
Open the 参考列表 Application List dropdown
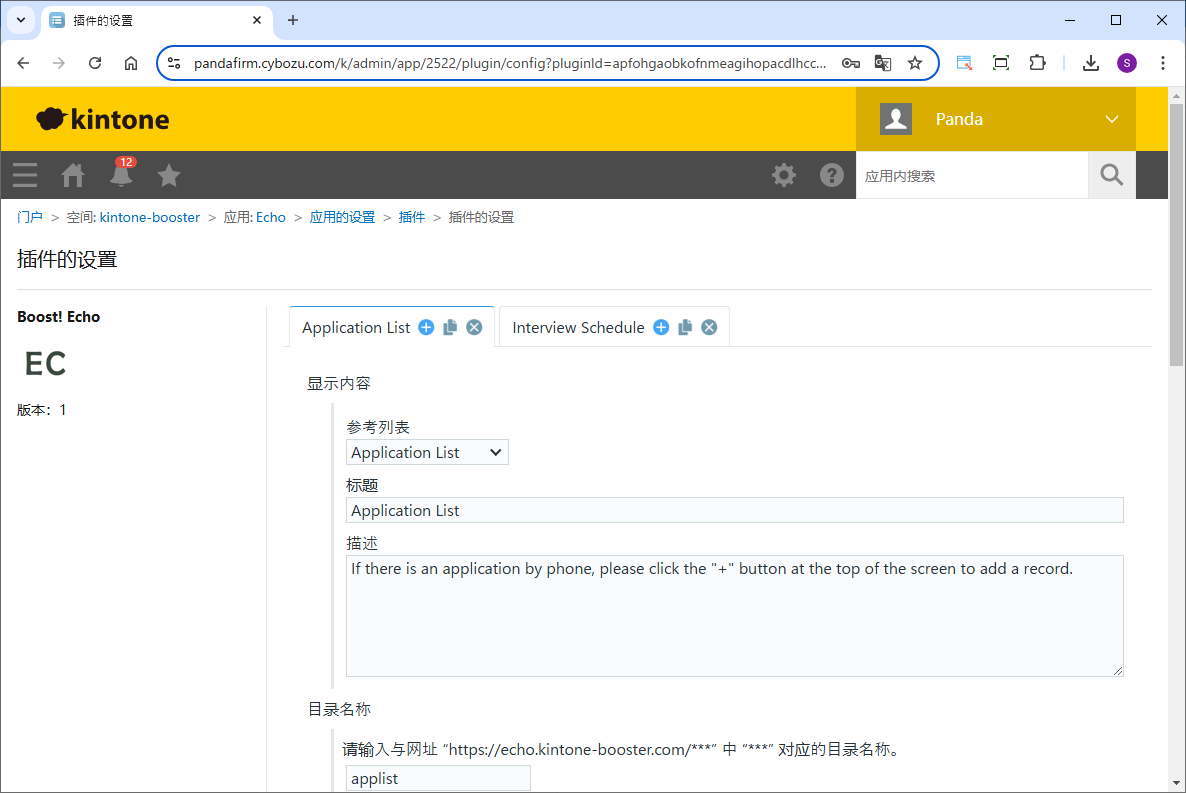tap(427, 453)
